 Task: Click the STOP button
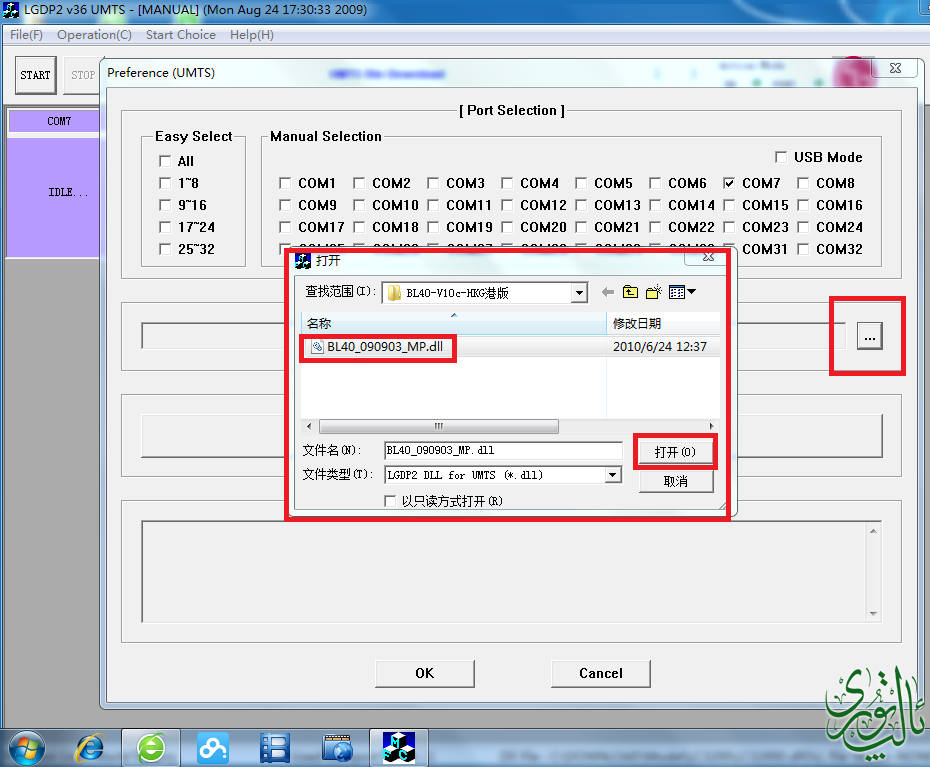[x=82, y=75]
